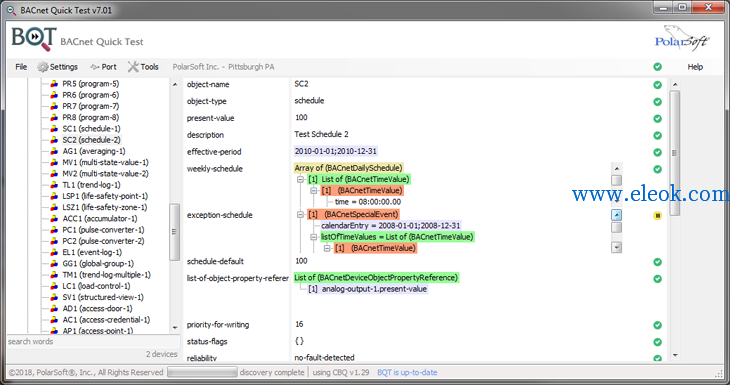Select SV1 (structured-view-1) object
This screenshot has height=385, width=730.
[x=103, y=297]
